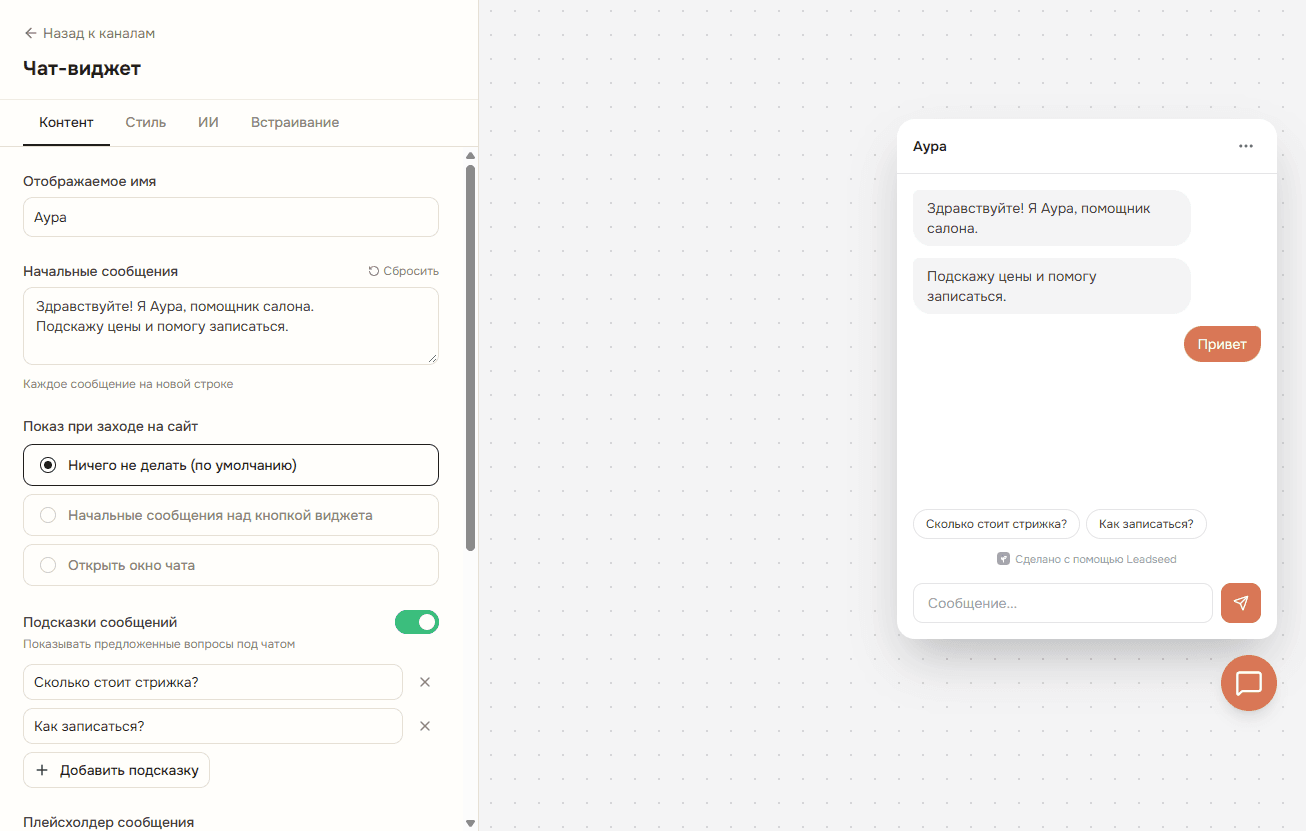Click the 'Привет' message bubble
Screen dimensions: 1306x831
(x=1222, y=344)
